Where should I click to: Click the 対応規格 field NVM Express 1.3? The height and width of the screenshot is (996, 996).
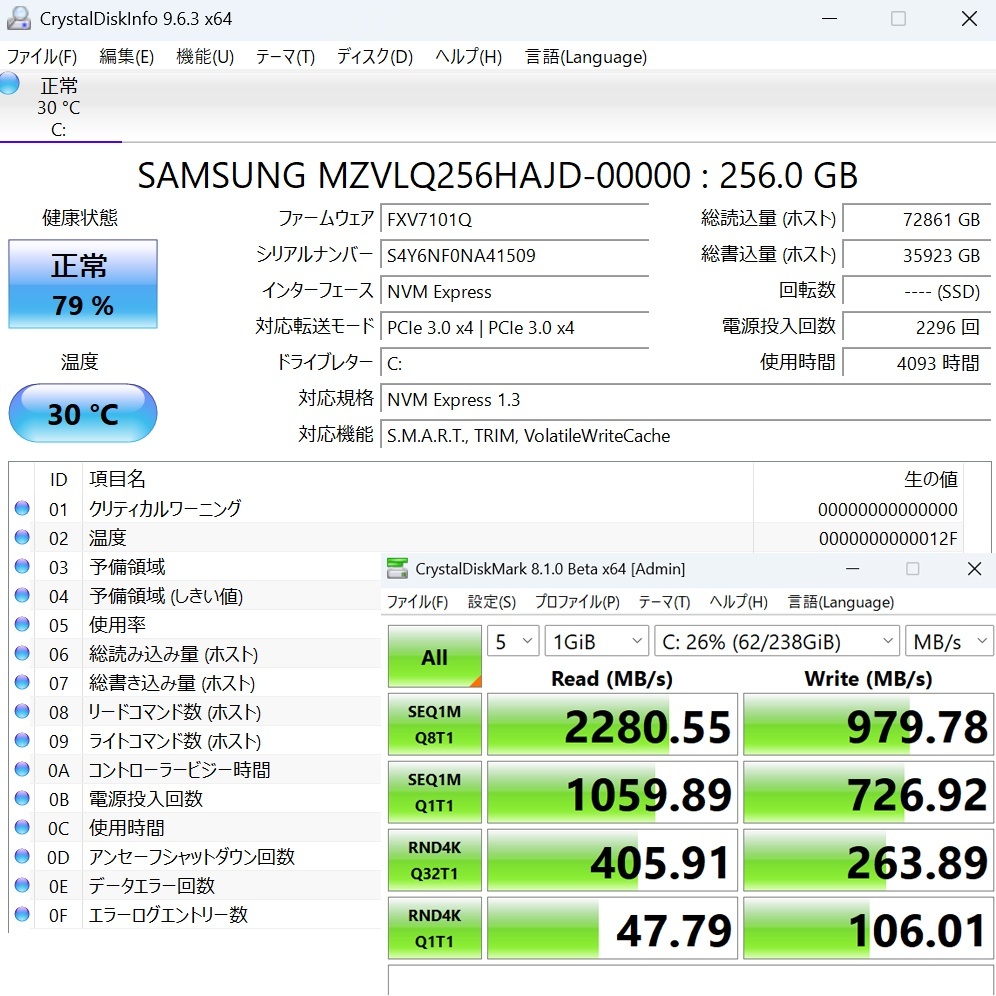[685, 400]
